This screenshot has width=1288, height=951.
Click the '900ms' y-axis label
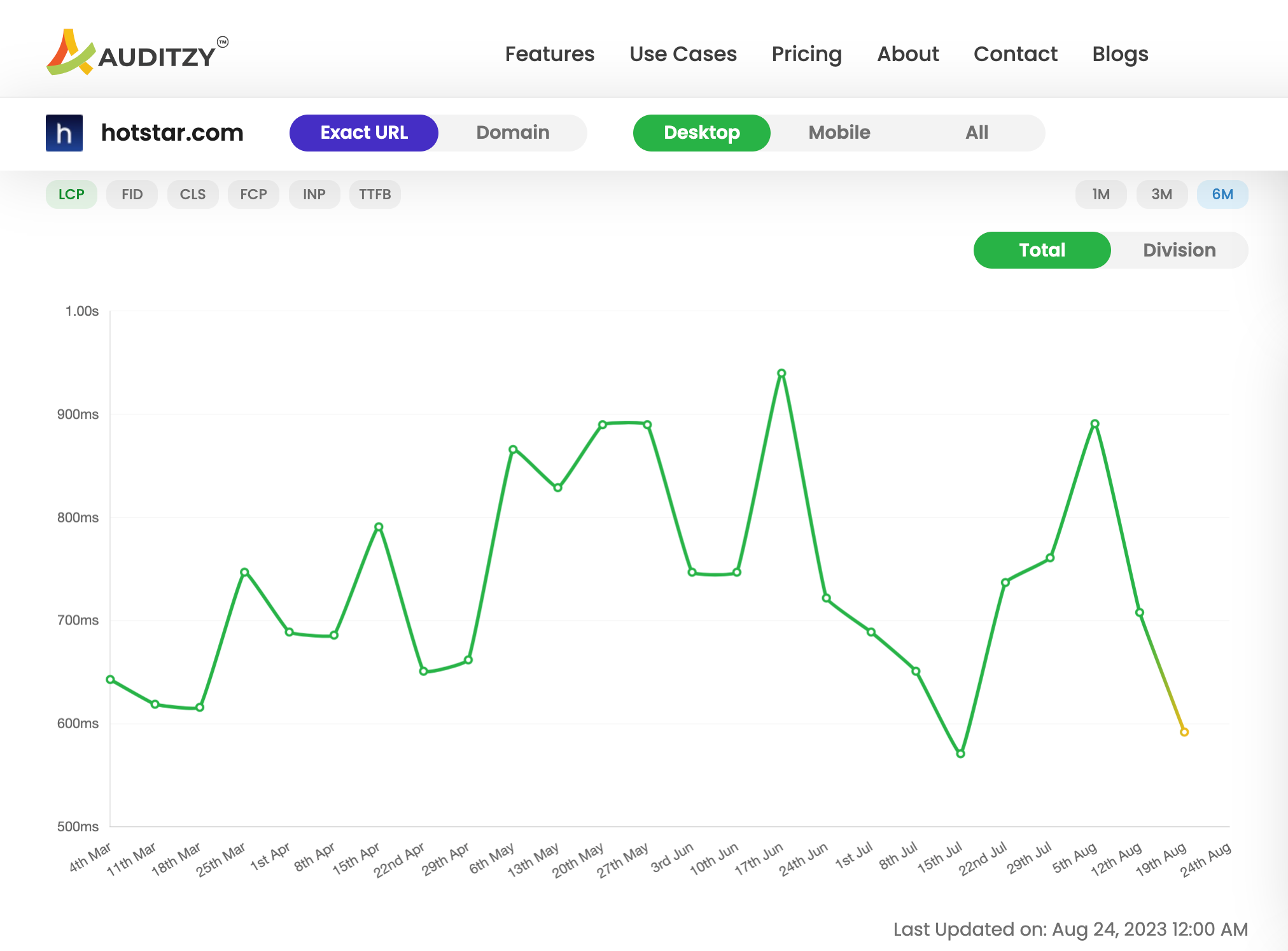pos(78,414)
